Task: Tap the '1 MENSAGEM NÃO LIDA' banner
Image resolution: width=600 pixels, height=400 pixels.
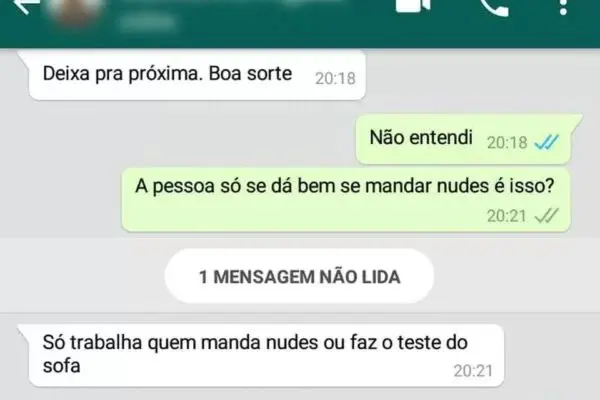Action: (x=299, y=276)
